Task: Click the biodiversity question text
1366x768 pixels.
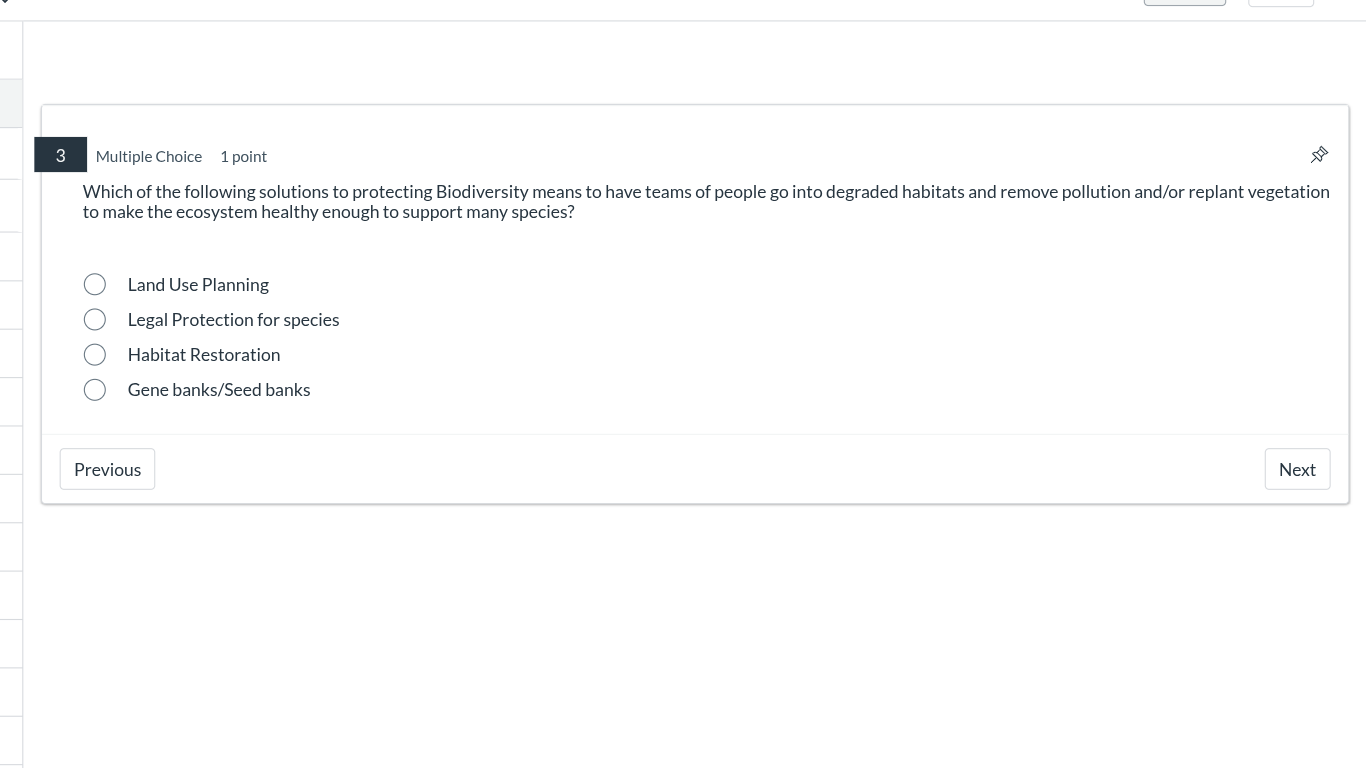Action: pyautogui.click(x=705, y=201)
